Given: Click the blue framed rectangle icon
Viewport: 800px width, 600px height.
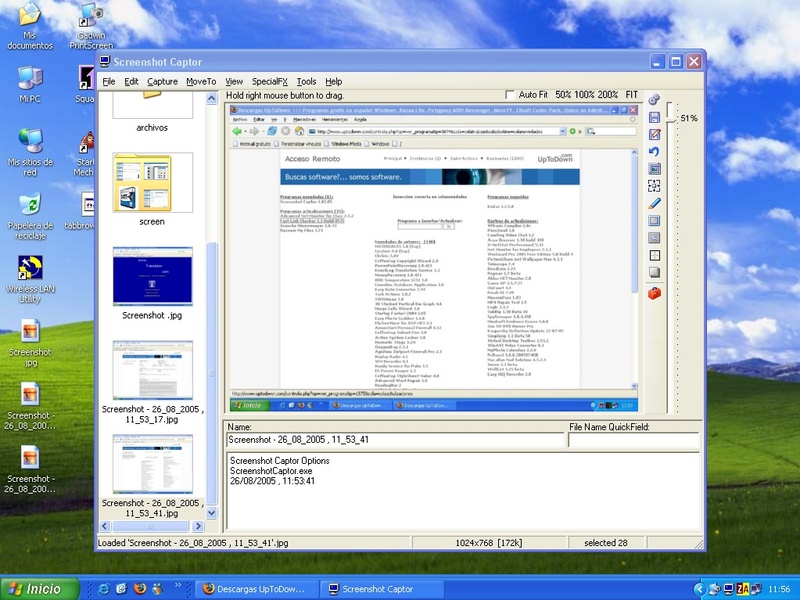Looking at the screenshot, I should point(654,220).
